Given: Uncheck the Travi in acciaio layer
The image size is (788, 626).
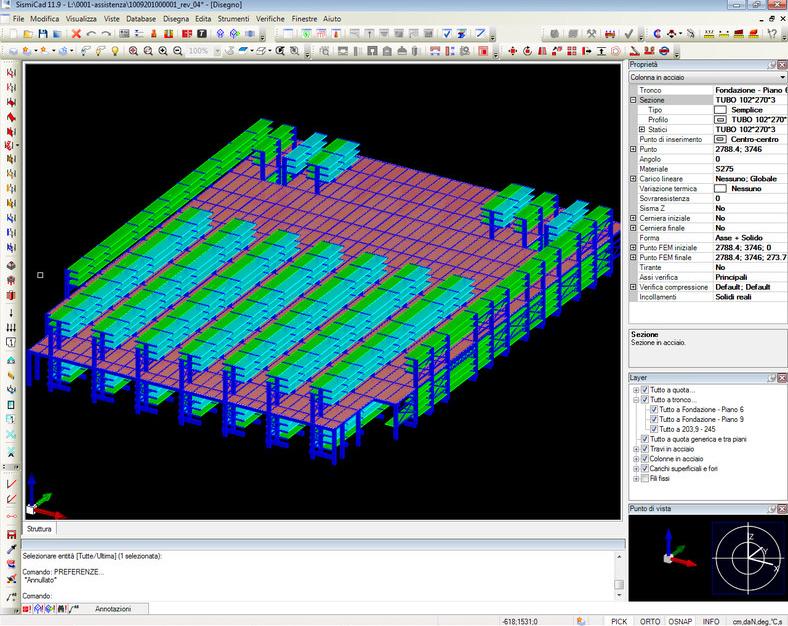Looking at the screenshot, I should 644,449.
